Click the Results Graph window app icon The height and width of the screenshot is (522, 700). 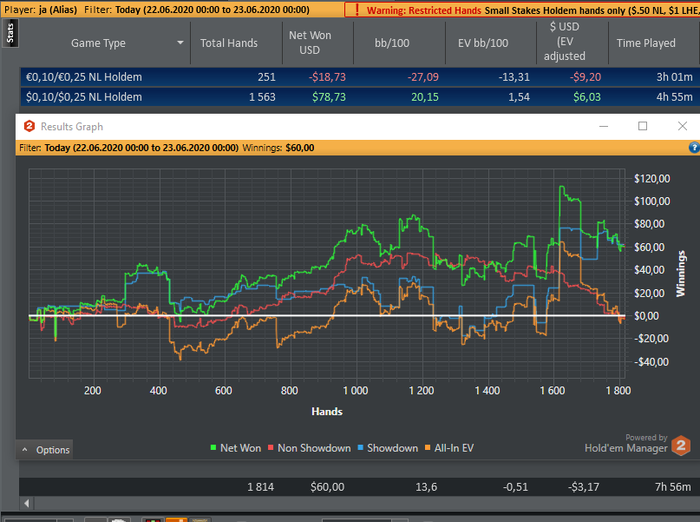pos(29,126)
